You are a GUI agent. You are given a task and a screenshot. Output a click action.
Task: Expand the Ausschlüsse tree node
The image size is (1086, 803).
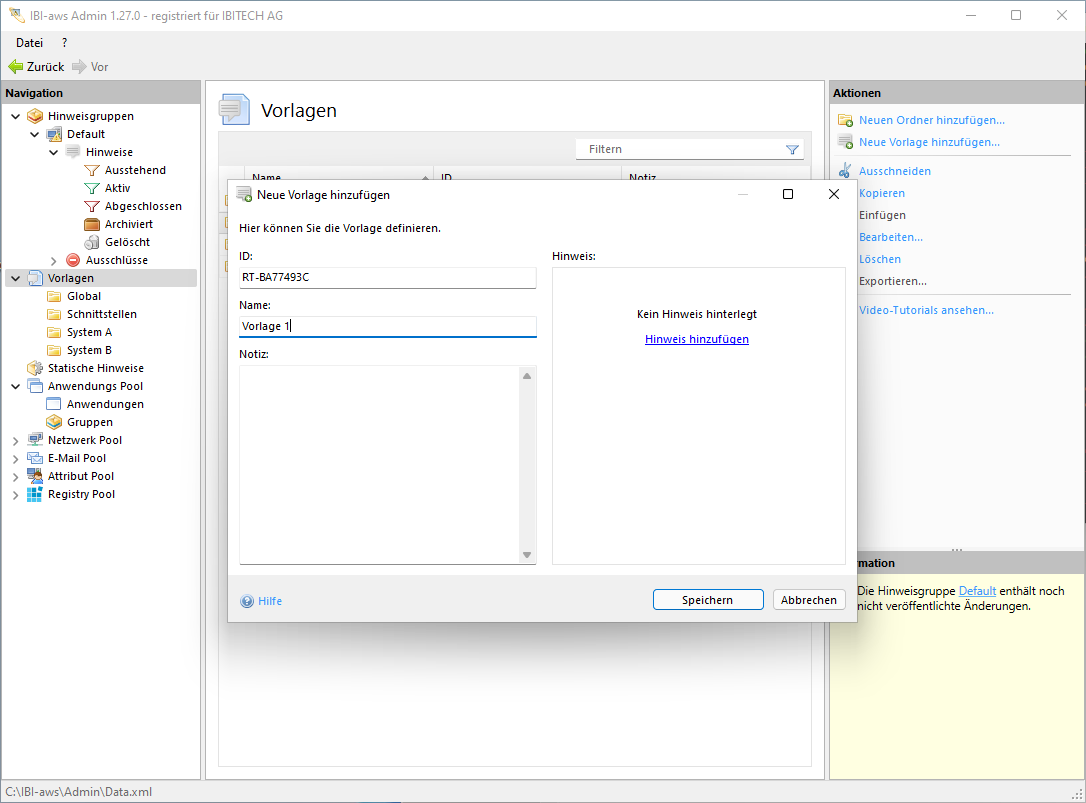pyautogui.click(x=54, y=260)
